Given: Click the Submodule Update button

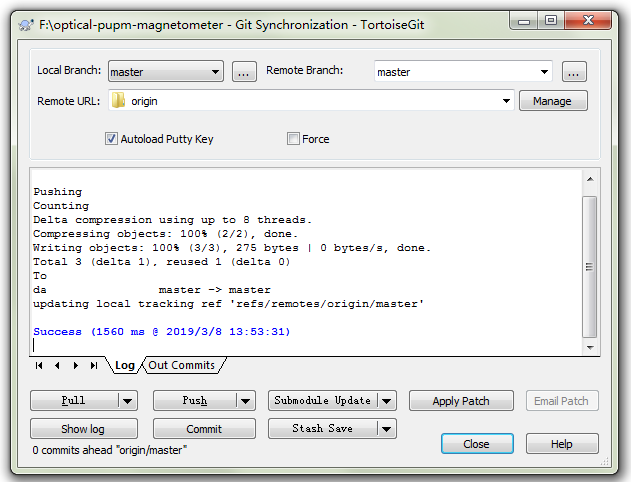Looking at the screenshot, I should pos(323,401).
